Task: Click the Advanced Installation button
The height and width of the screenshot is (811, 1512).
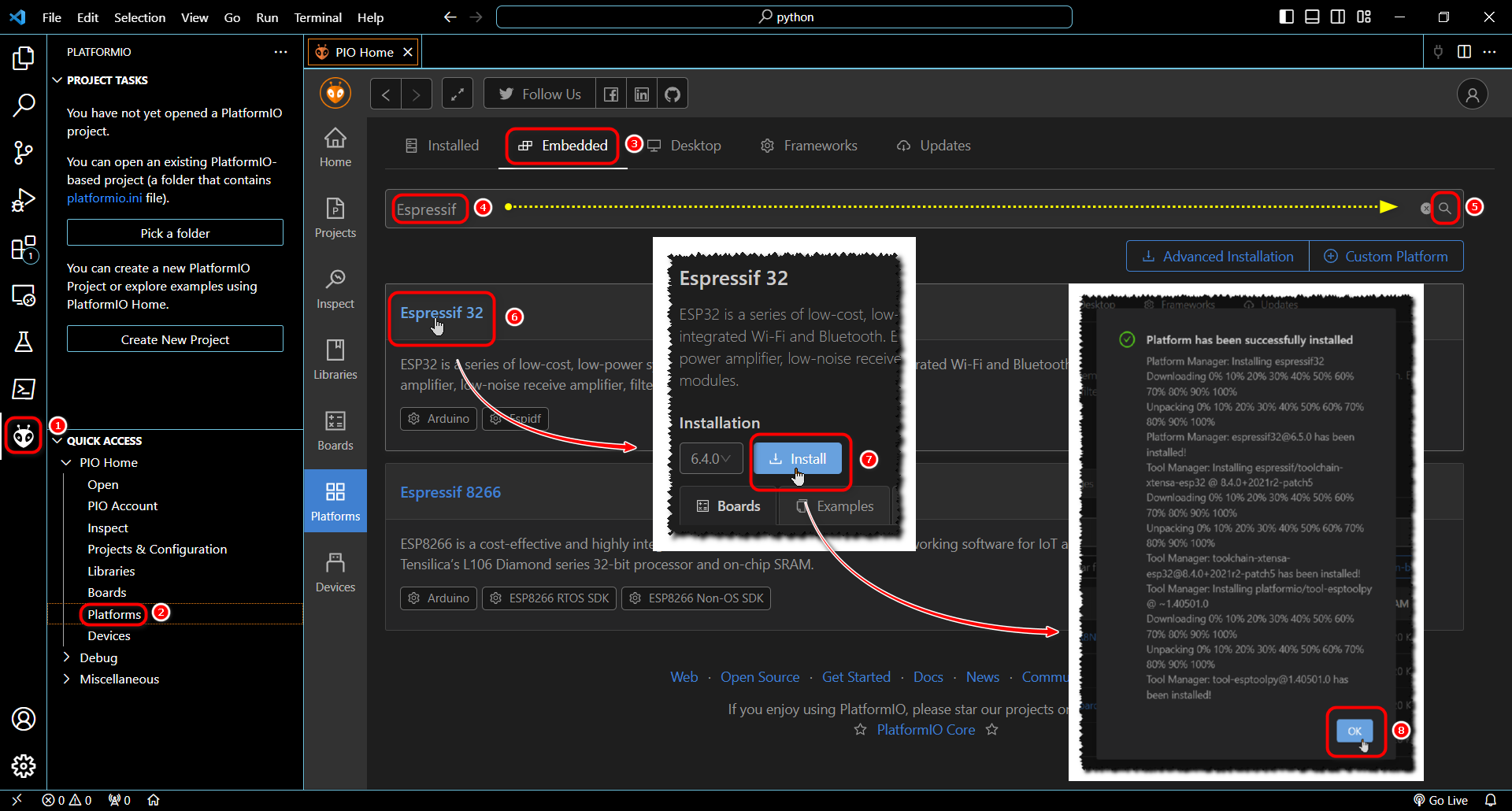Action: (x=1217, y=257)
